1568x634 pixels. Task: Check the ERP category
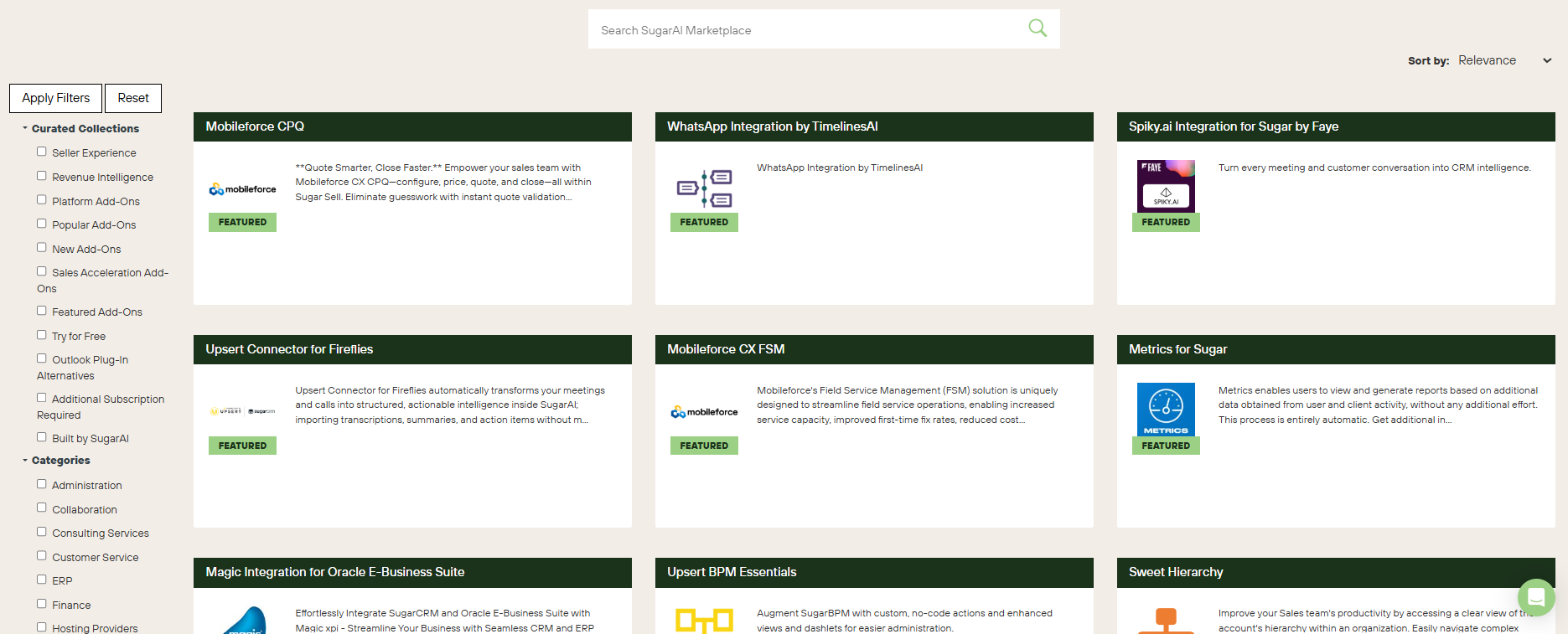point(42,580)
